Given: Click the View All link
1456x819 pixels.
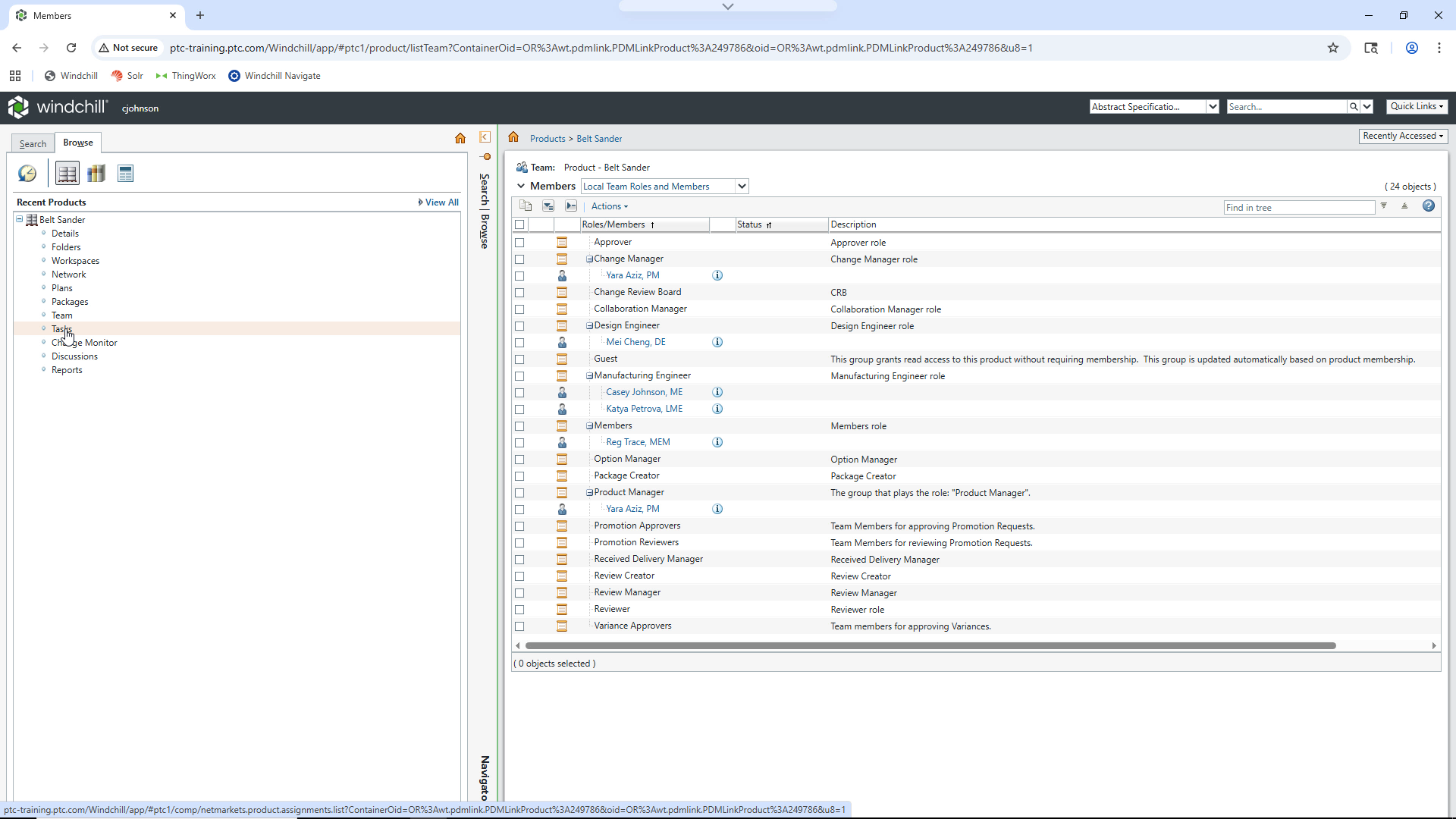Looking at the screenshot, I should [x=441, y=202].
